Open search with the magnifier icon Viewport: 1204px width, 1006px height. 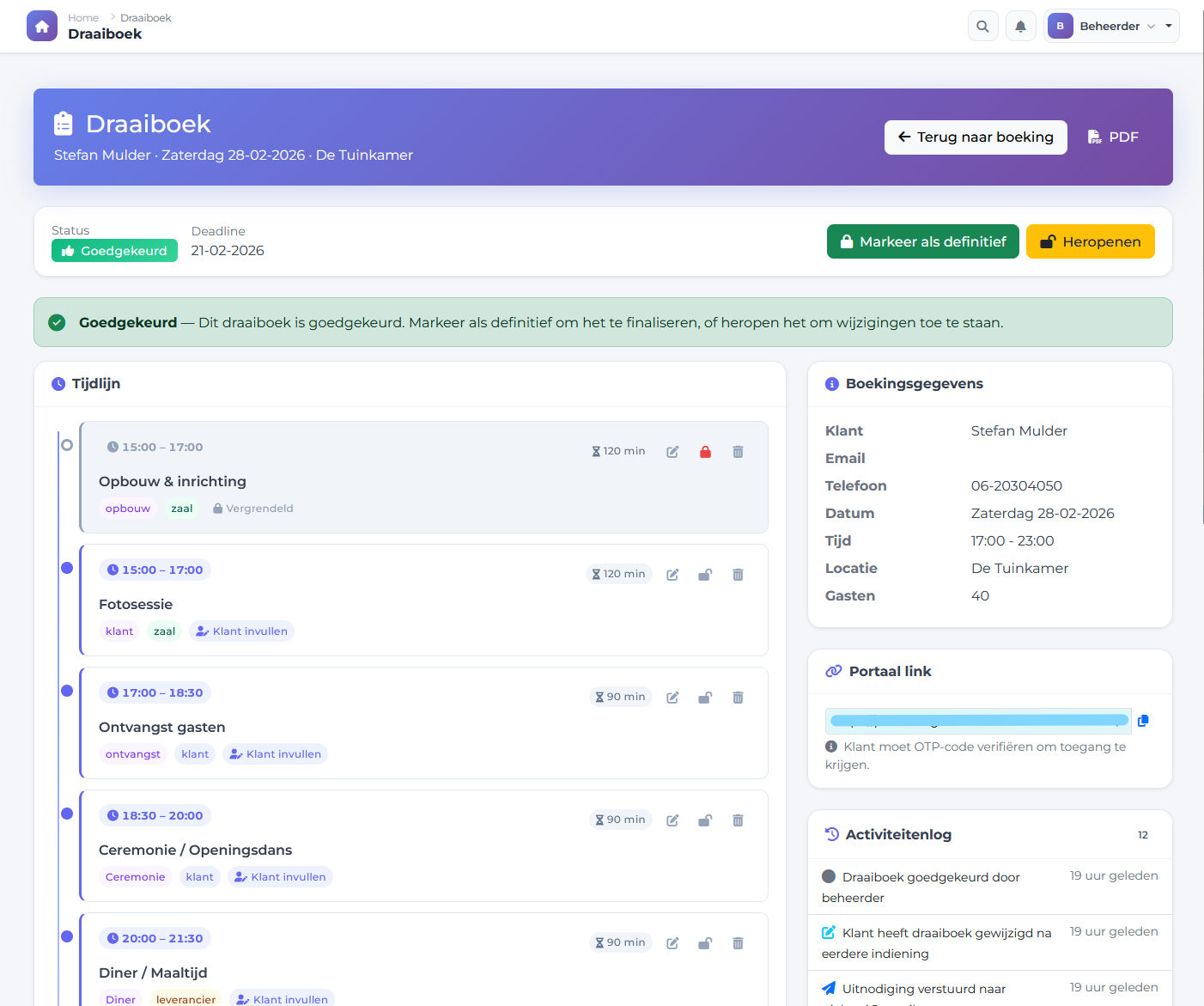point(982,26)
